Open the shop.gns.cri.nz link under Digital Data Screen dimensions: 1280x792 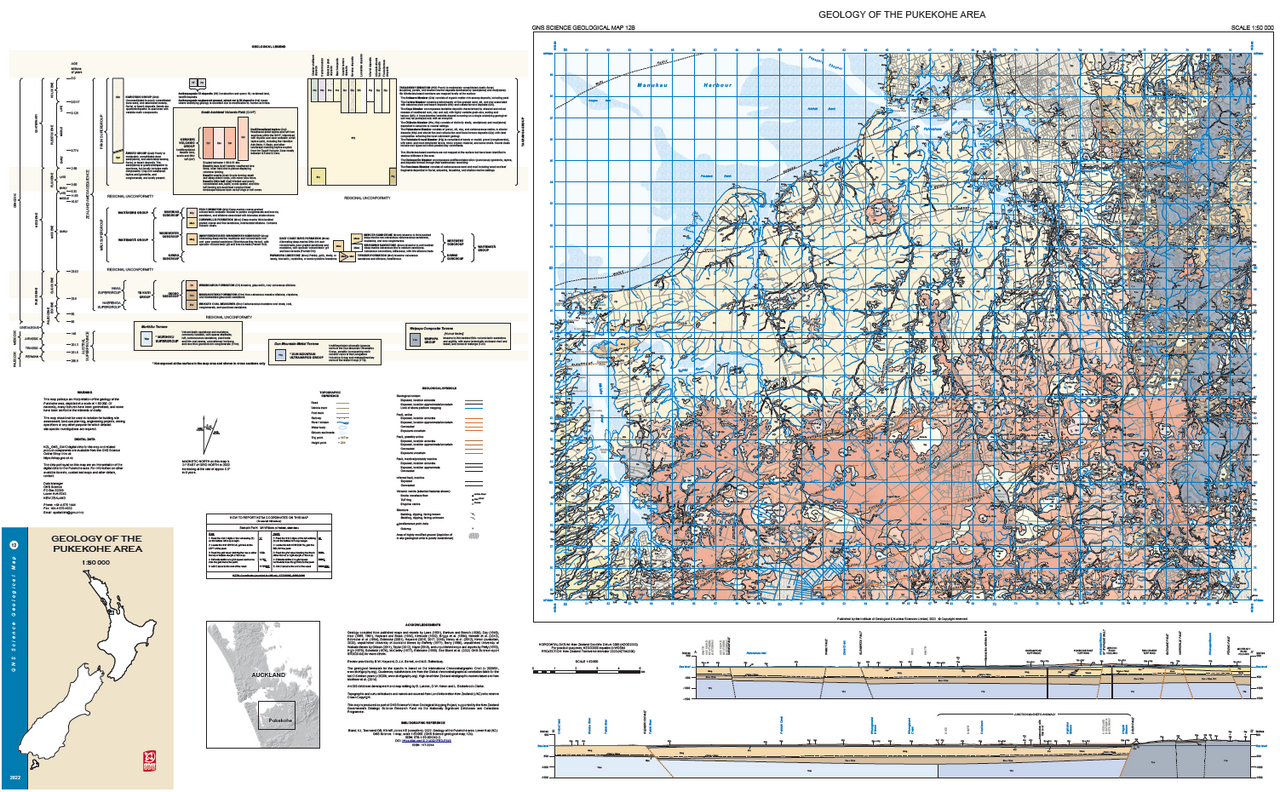pos(58,457)
